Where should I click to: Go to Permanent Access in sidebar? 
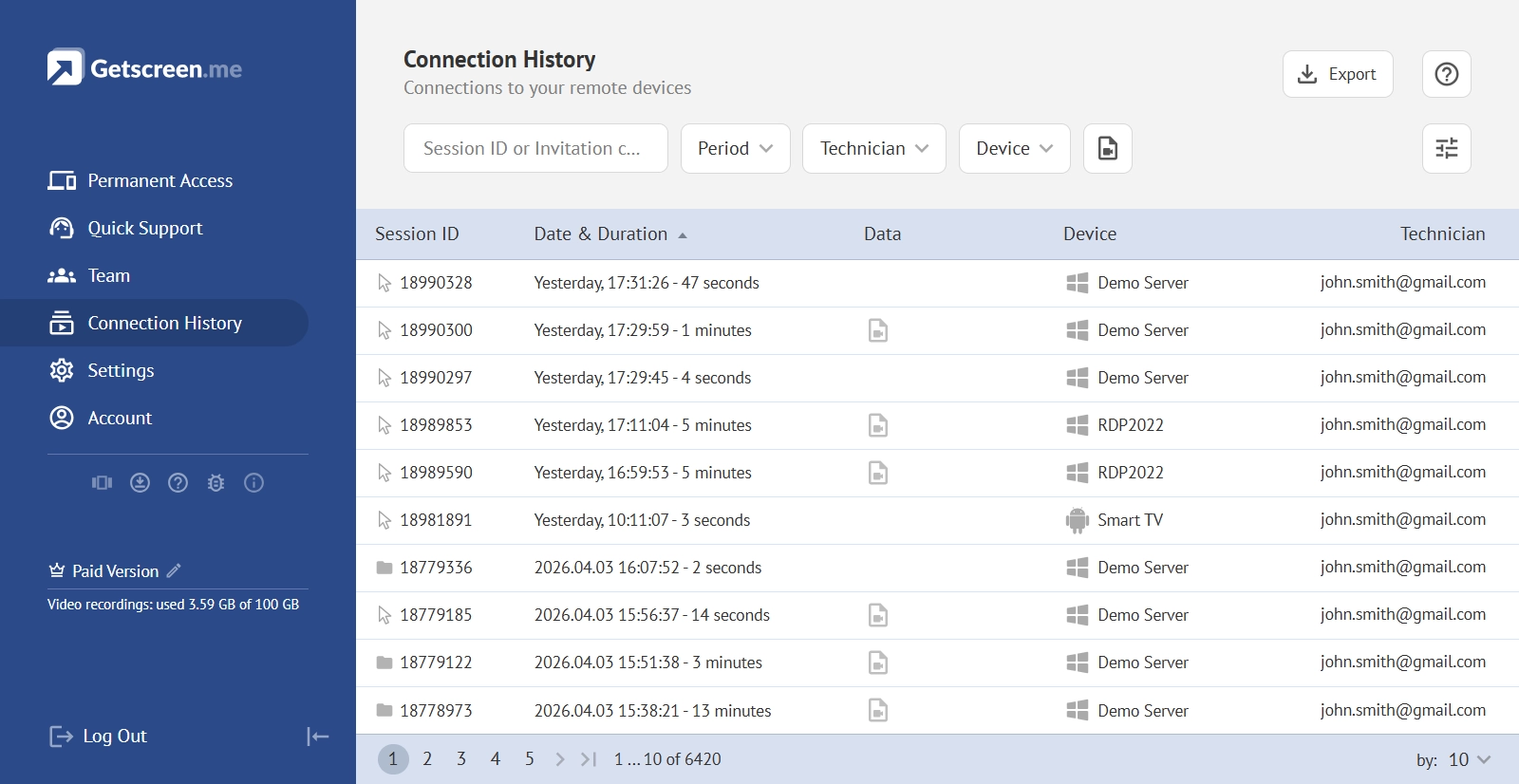tap(159, 180)
